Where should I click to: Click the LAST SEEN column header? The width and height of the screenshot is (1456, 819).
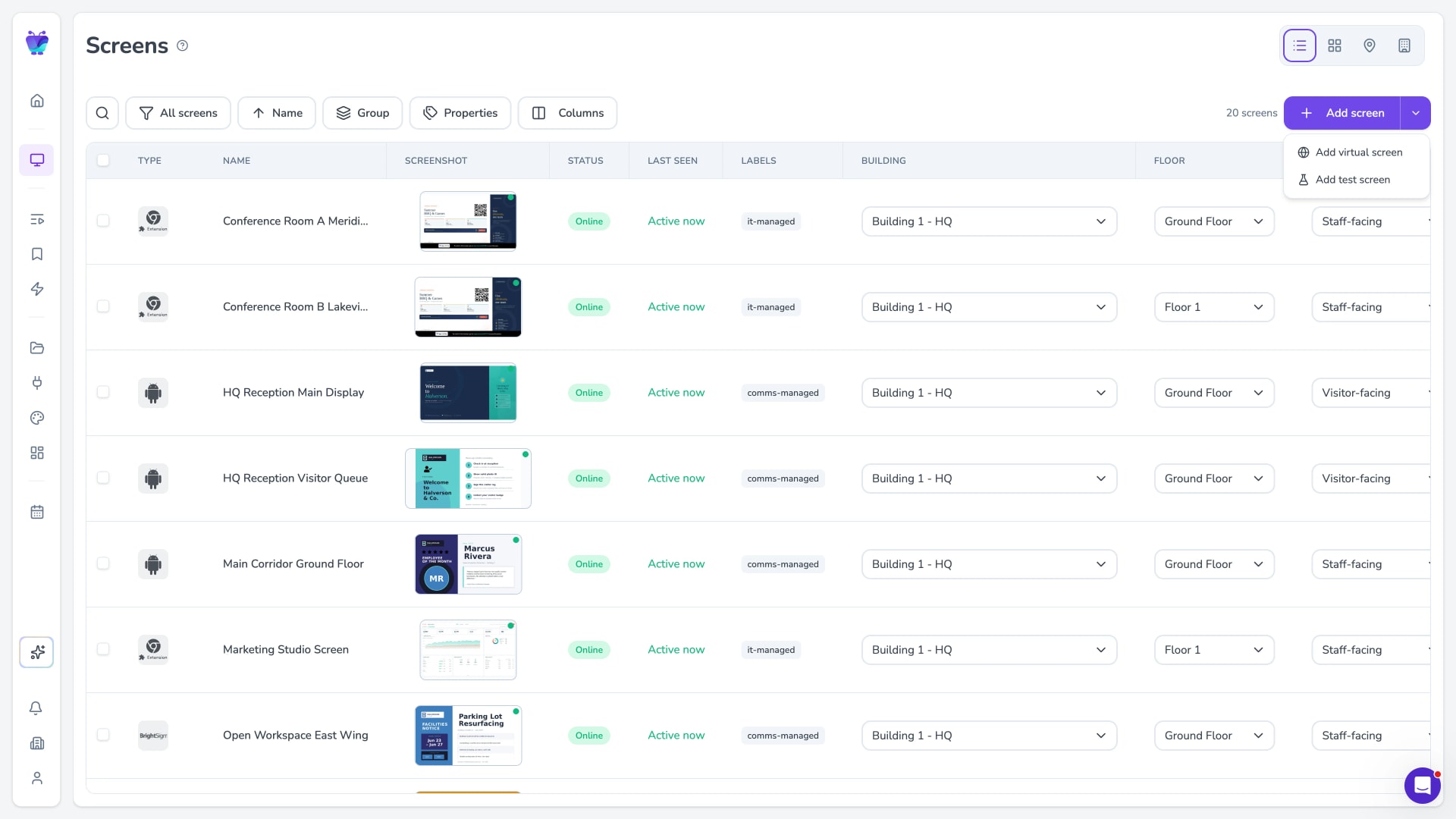[673, 161]
